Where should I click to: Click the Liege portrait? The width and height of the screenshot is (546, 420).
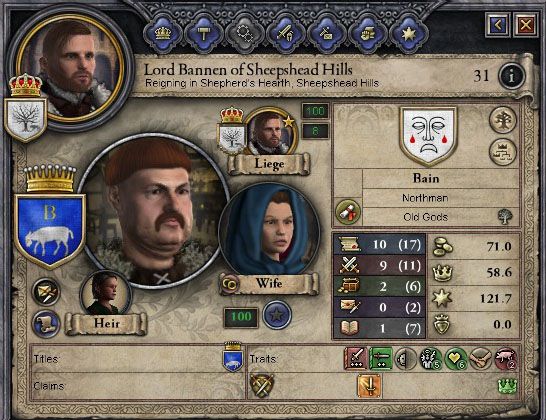(270, 132)
